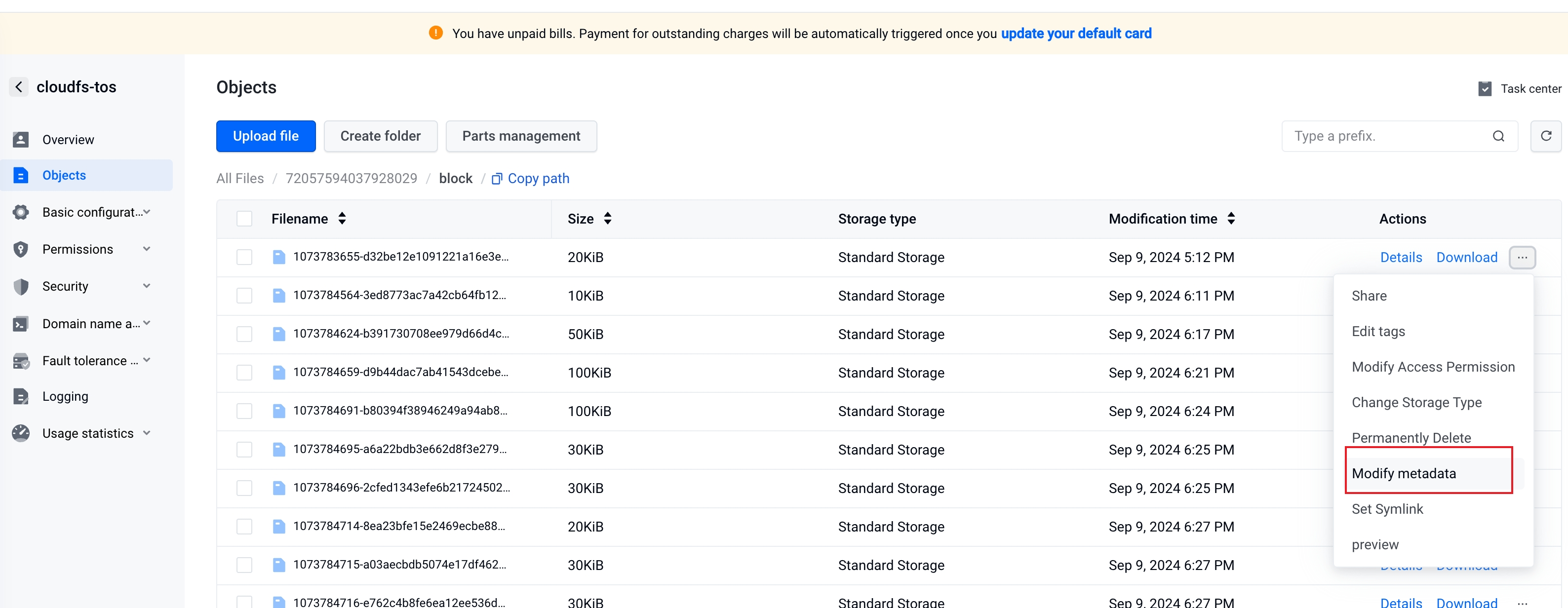
Task: Click the Upload file button
Action: coord(266,136)
